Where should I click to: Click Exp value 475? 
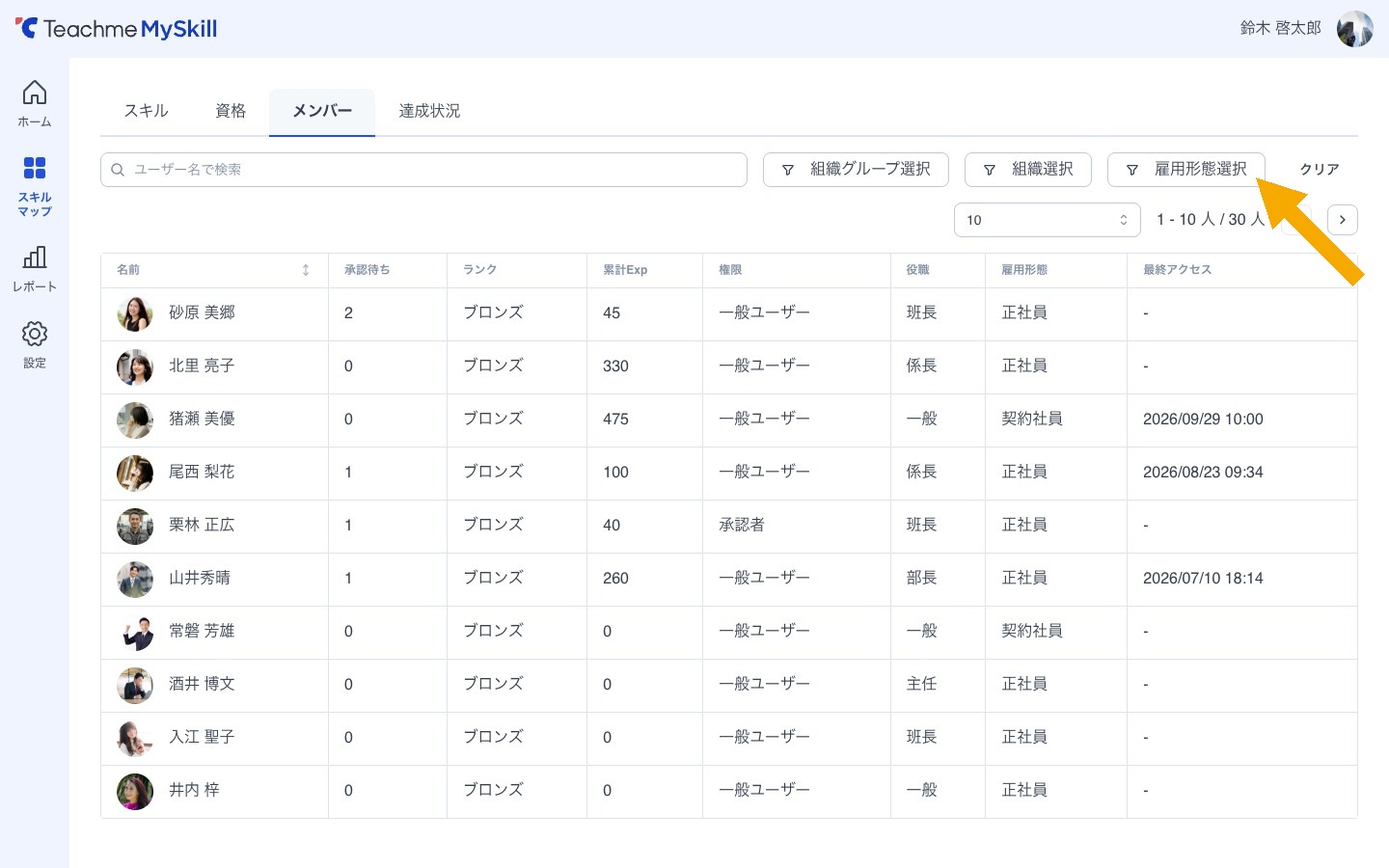(615, 420)
